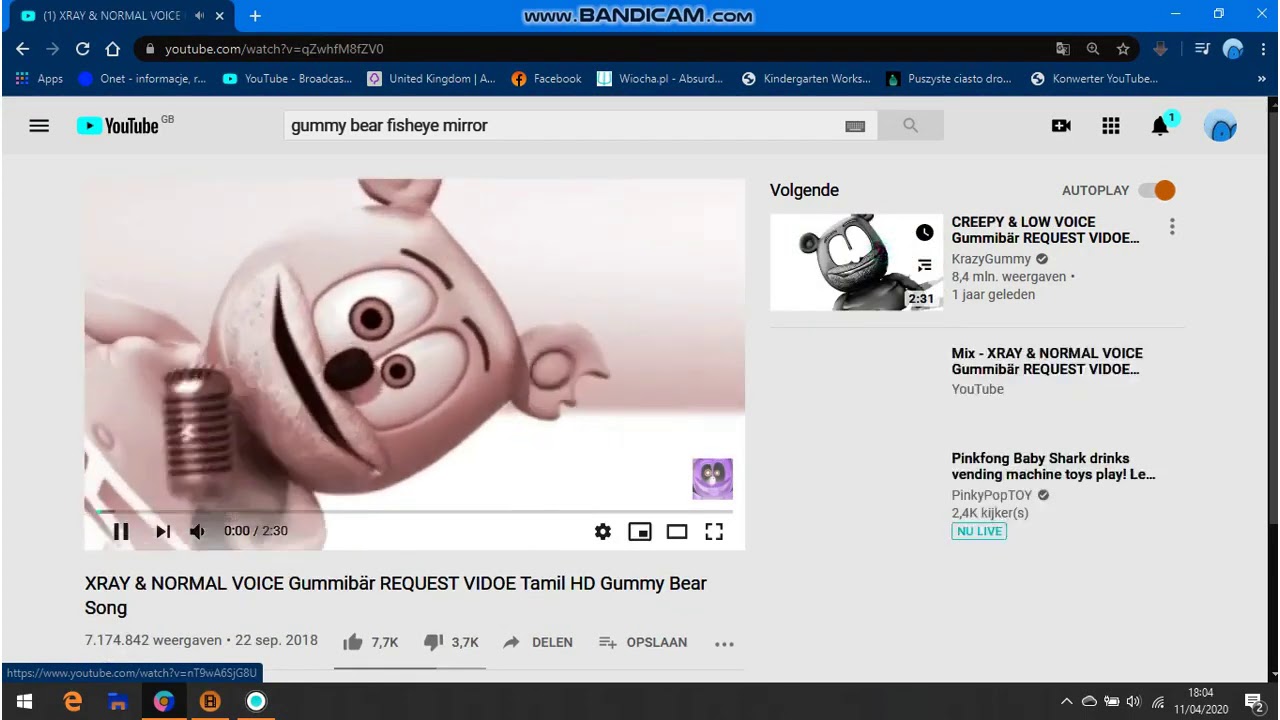
Task: Open the Windows Start menu
Action: [24, 701]
